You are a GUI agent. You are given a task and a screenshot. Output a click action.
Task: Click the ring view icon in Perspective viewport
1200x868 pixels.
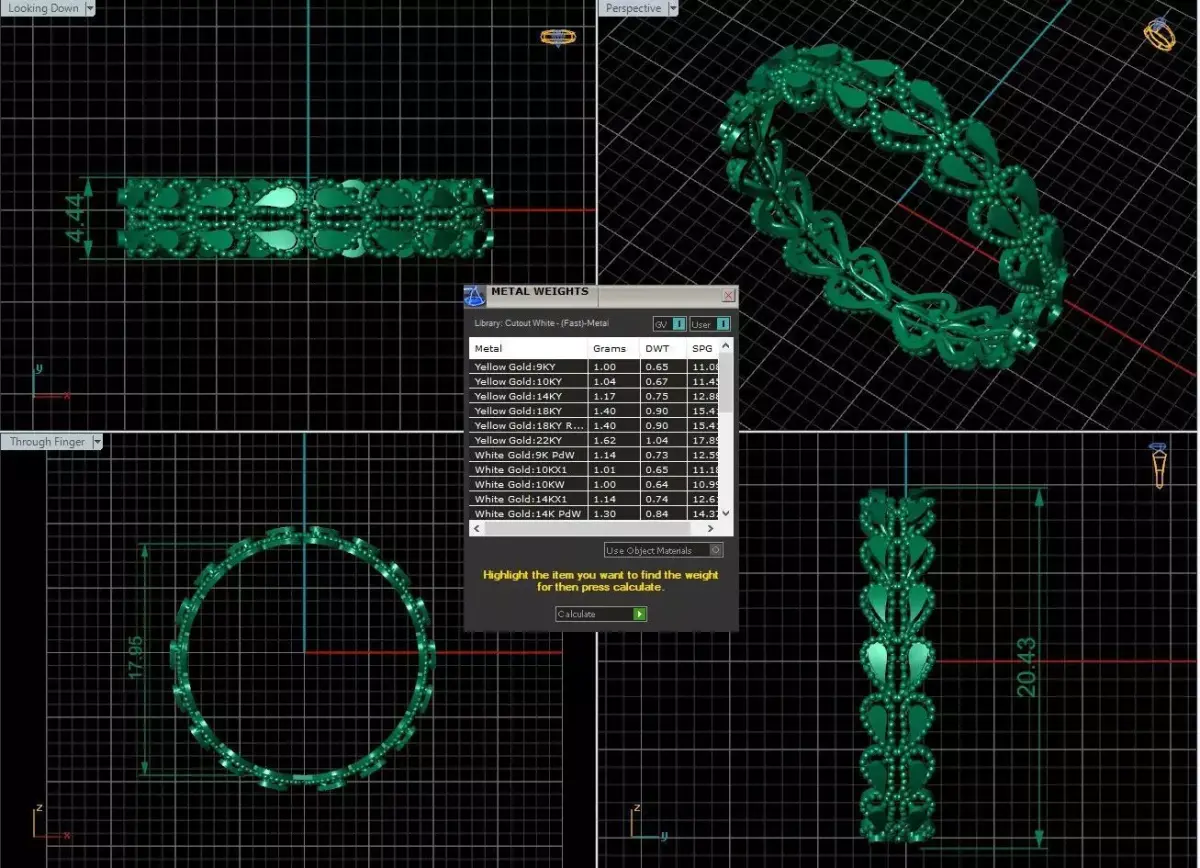click(x=1160, y=33)
